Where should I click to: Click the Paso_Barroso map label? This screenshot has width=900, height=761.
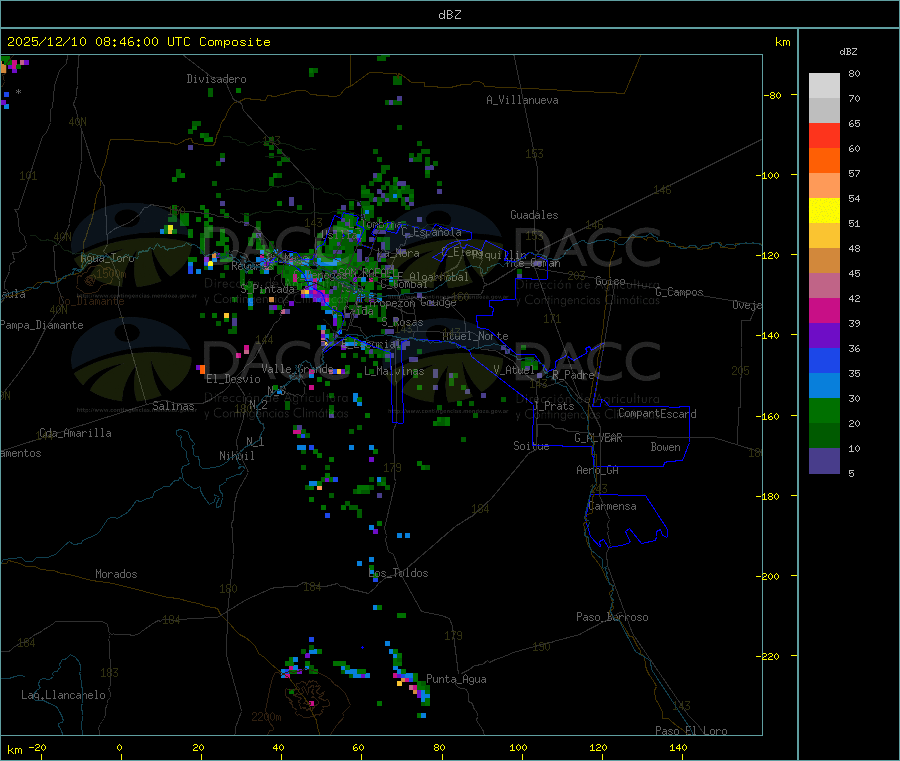[612, 617]
